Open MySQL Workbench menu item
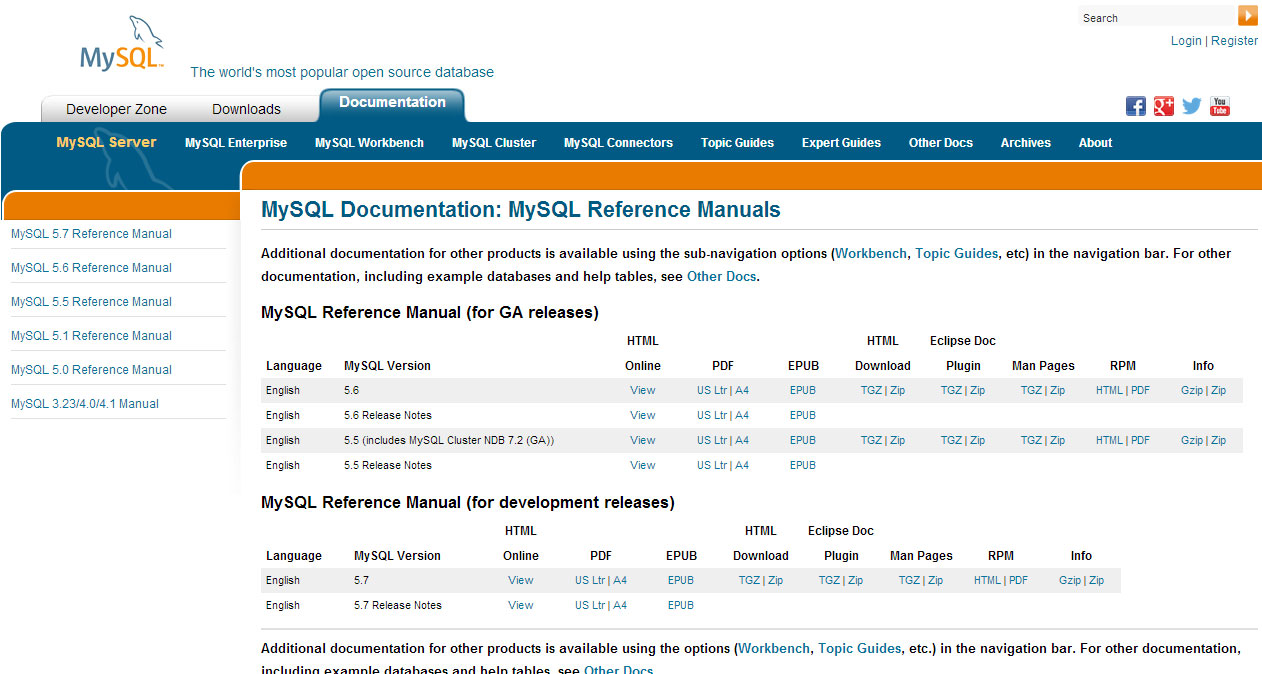The width and height of the screenshot is (1262, 674). 369,143
